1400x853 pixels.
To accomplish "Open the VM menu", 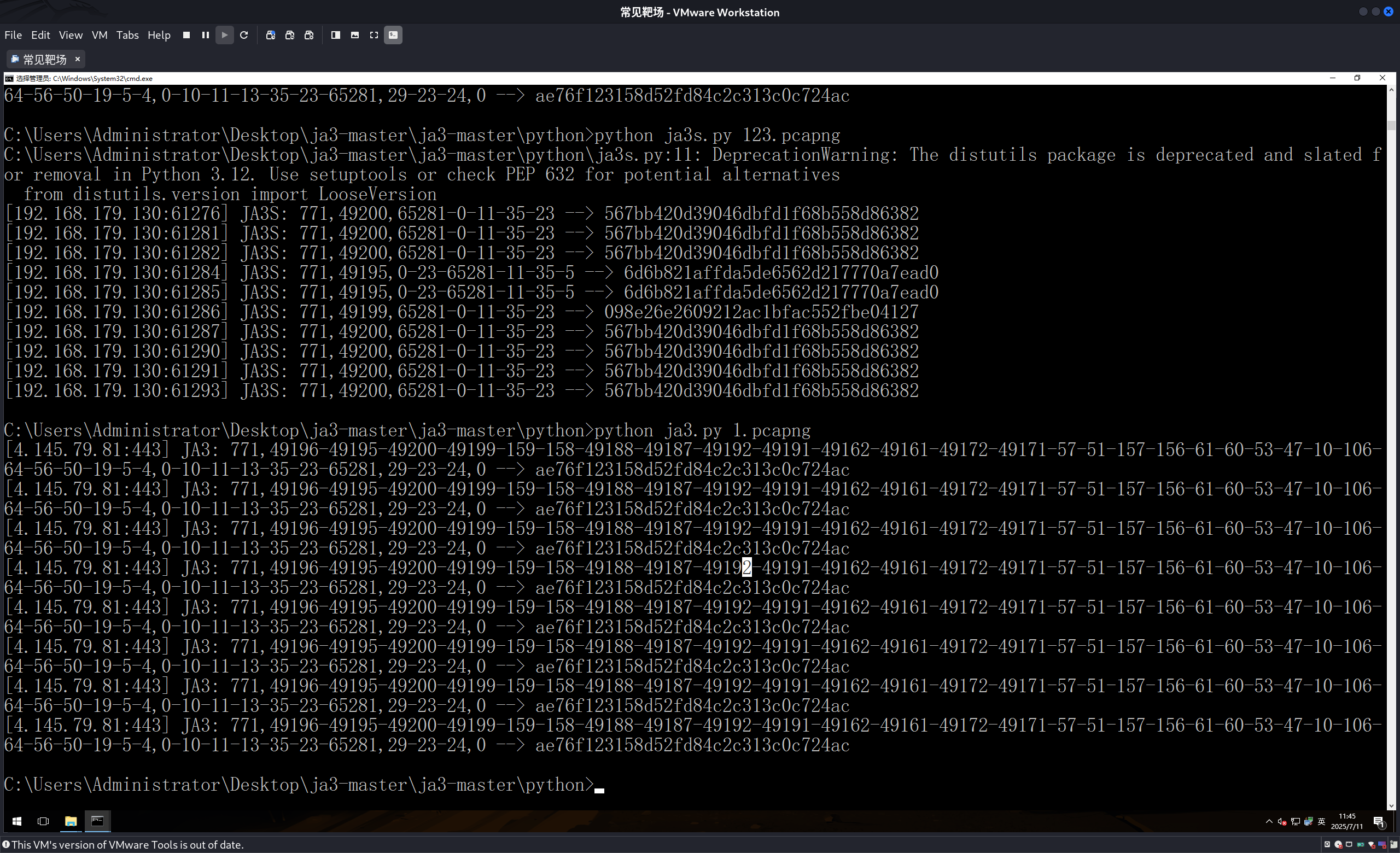I will click(x=100, y=35).
